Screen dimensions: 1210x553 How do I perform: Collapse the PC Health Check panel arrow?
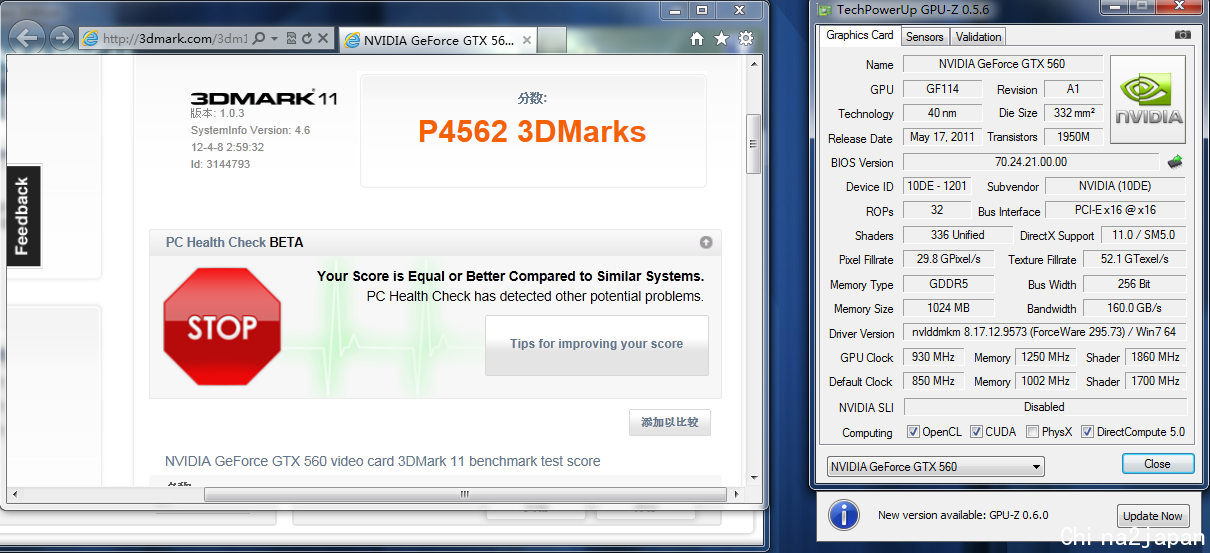click(706, 242)
